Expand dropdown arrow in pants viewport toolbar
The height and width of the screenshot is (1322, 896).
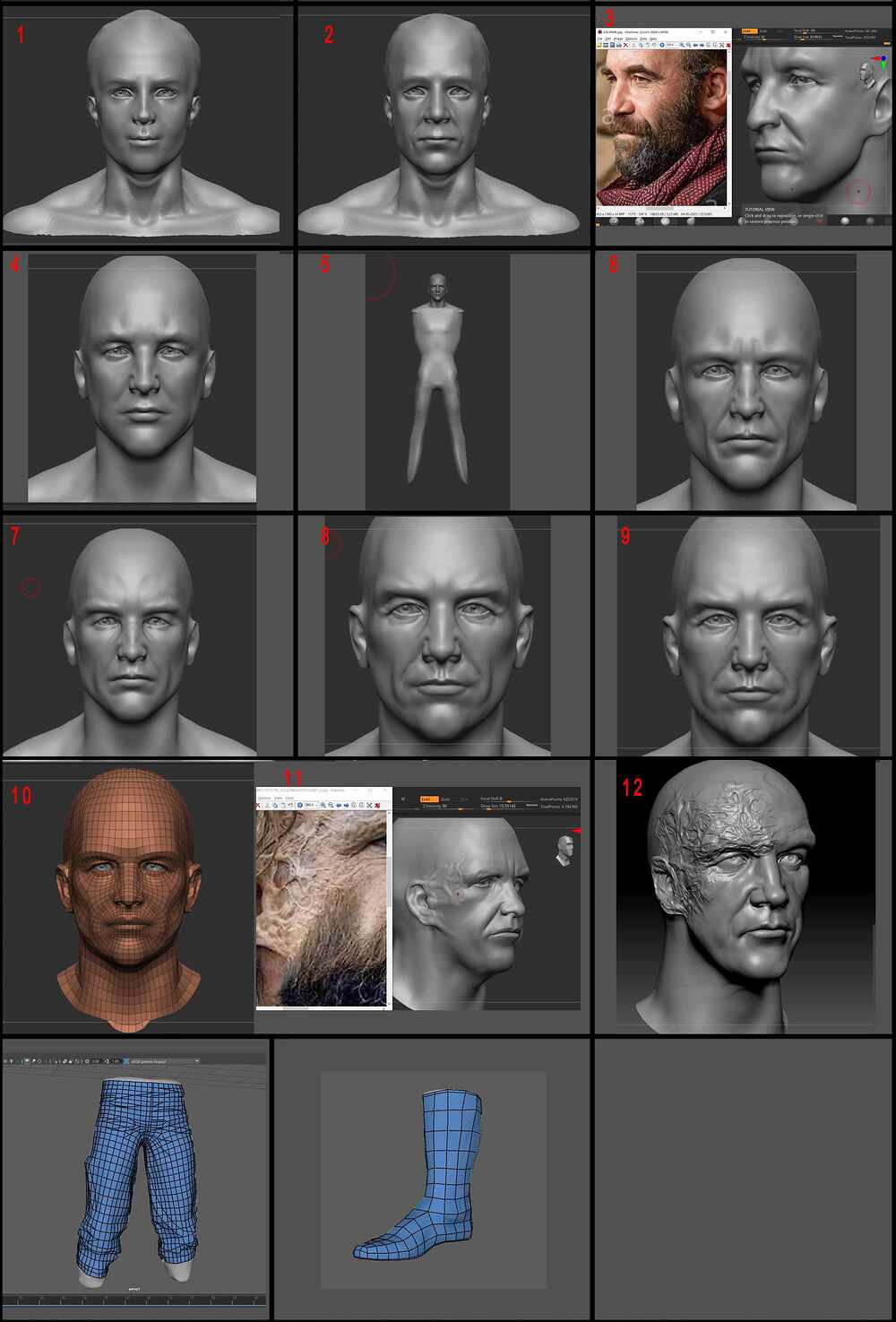click(x=197, y=1061)
